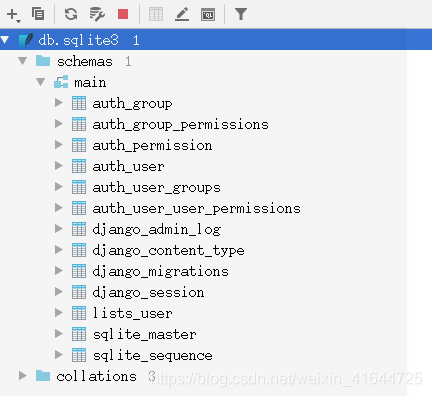Click the sqlite_sequence table icon

[x=79, y=355]
